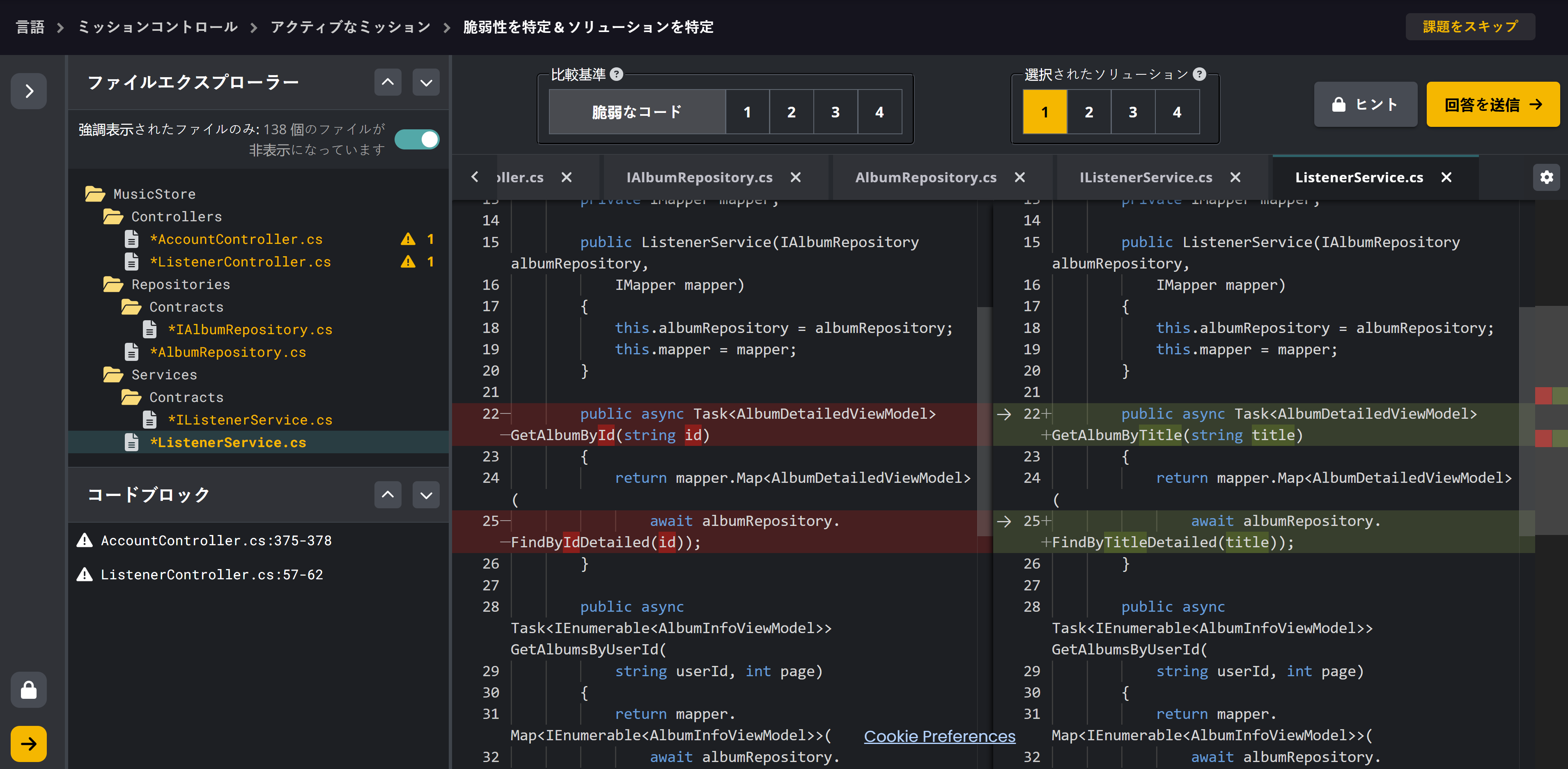1568x769 pixels.
Task: Expand the left sidebar with chevron button
Action: [x=29, y=91]
